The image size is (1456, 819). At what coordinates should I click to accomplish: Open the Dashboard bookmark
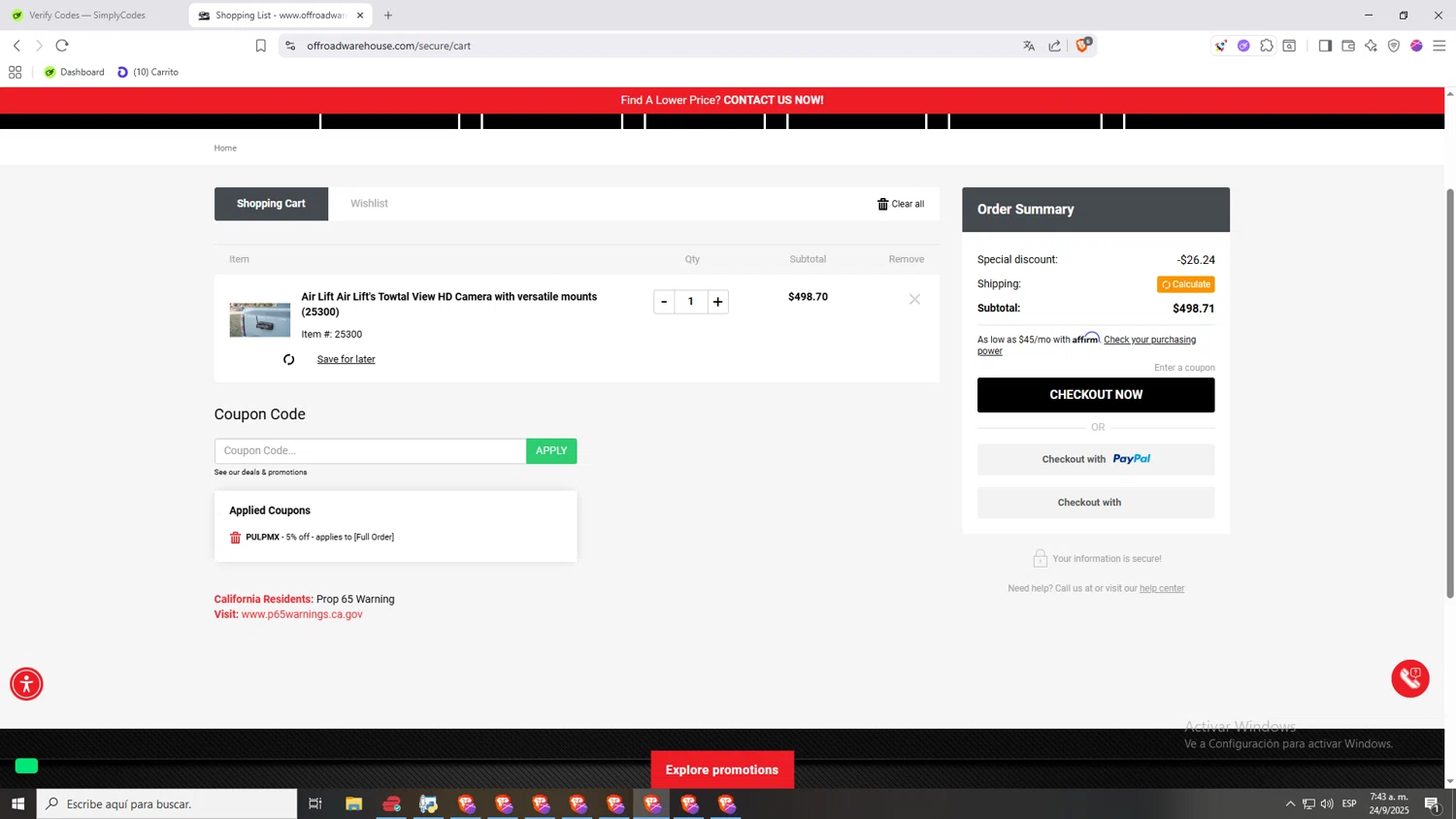point(74,72)
